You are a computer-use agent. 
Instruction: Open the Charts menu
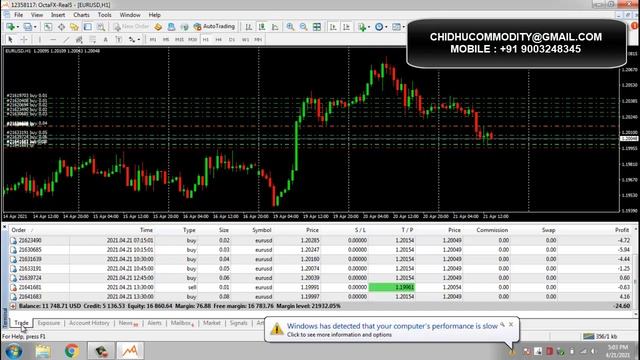click(81, 15)
